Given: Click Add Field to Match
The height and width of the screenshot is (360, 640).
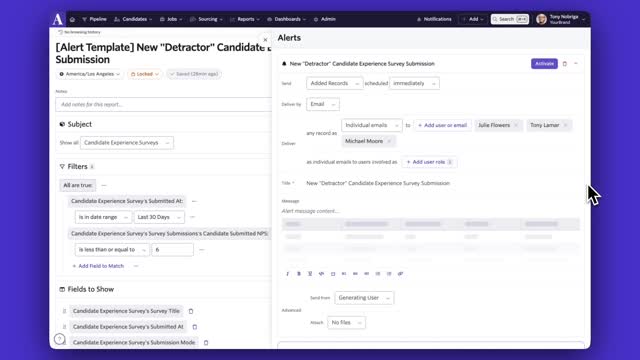Looking at the screenshot, I should (98, 266).
